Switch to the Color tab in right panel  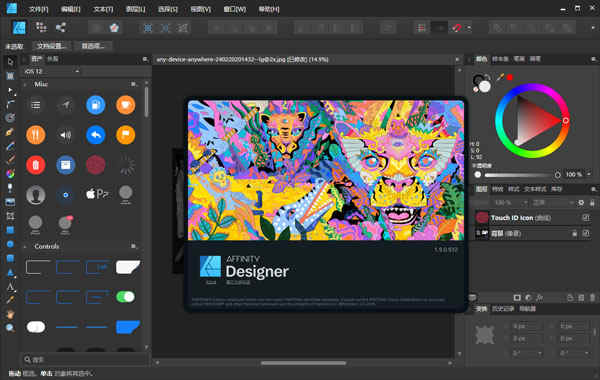point(481,59)
